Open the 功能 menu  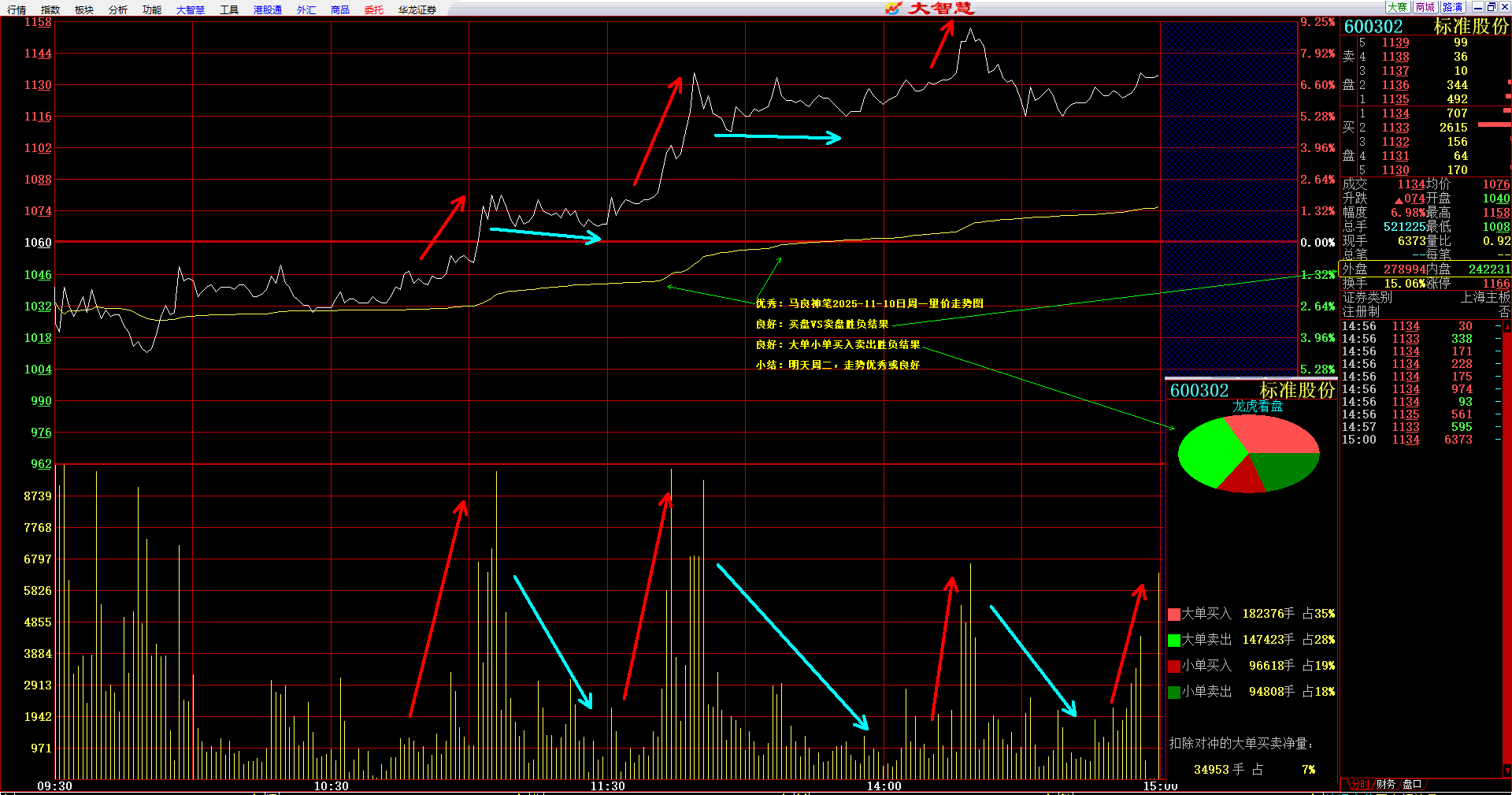click(x=152, y=9)
